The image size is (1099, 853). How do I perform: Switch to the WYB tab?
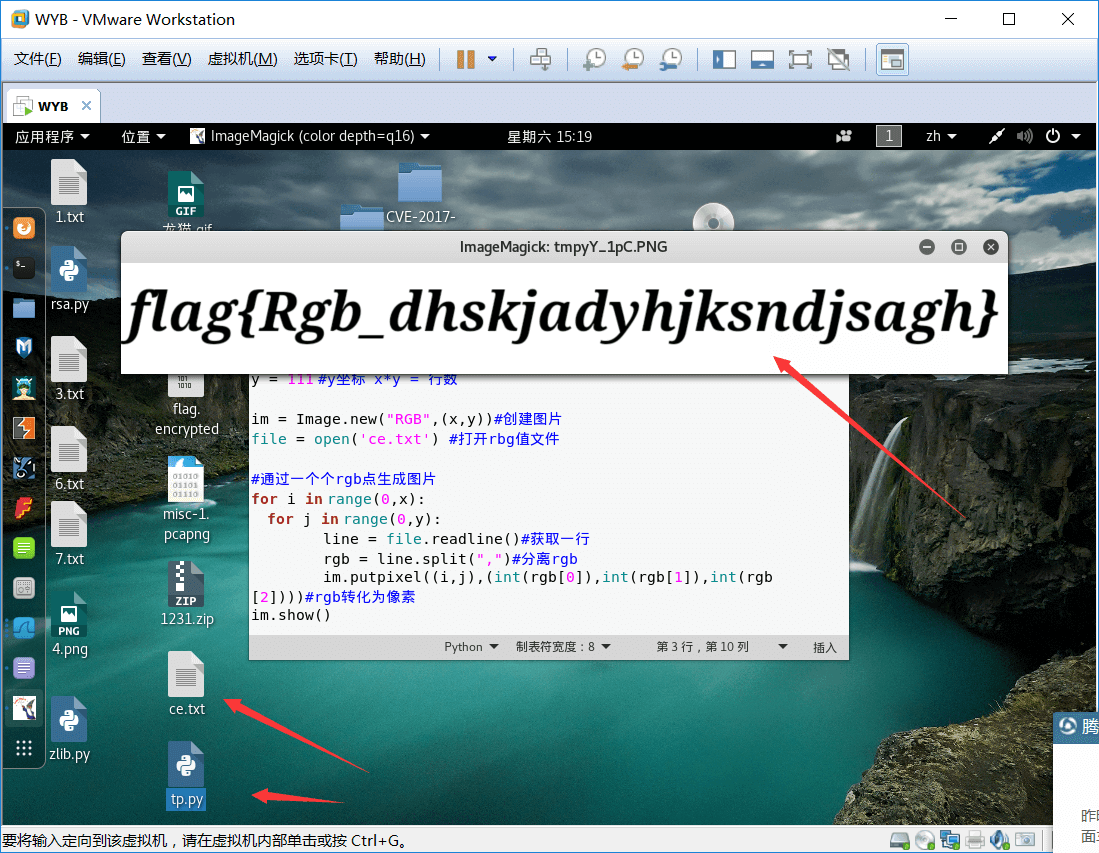pyautogui.click(x=52, y=106)
